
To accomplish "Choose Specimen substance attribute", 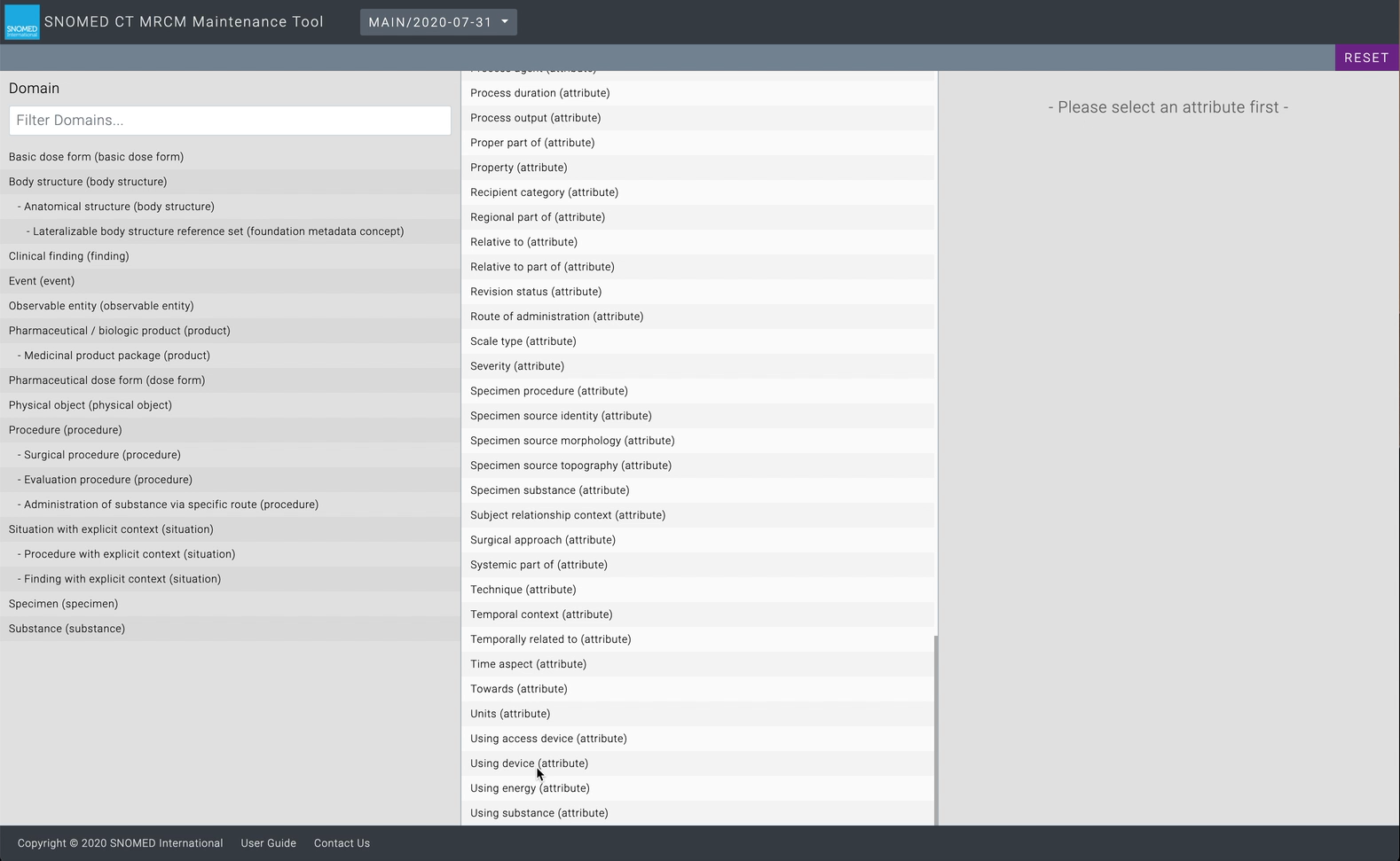I will pyautogui.click(x=697, y=490).
